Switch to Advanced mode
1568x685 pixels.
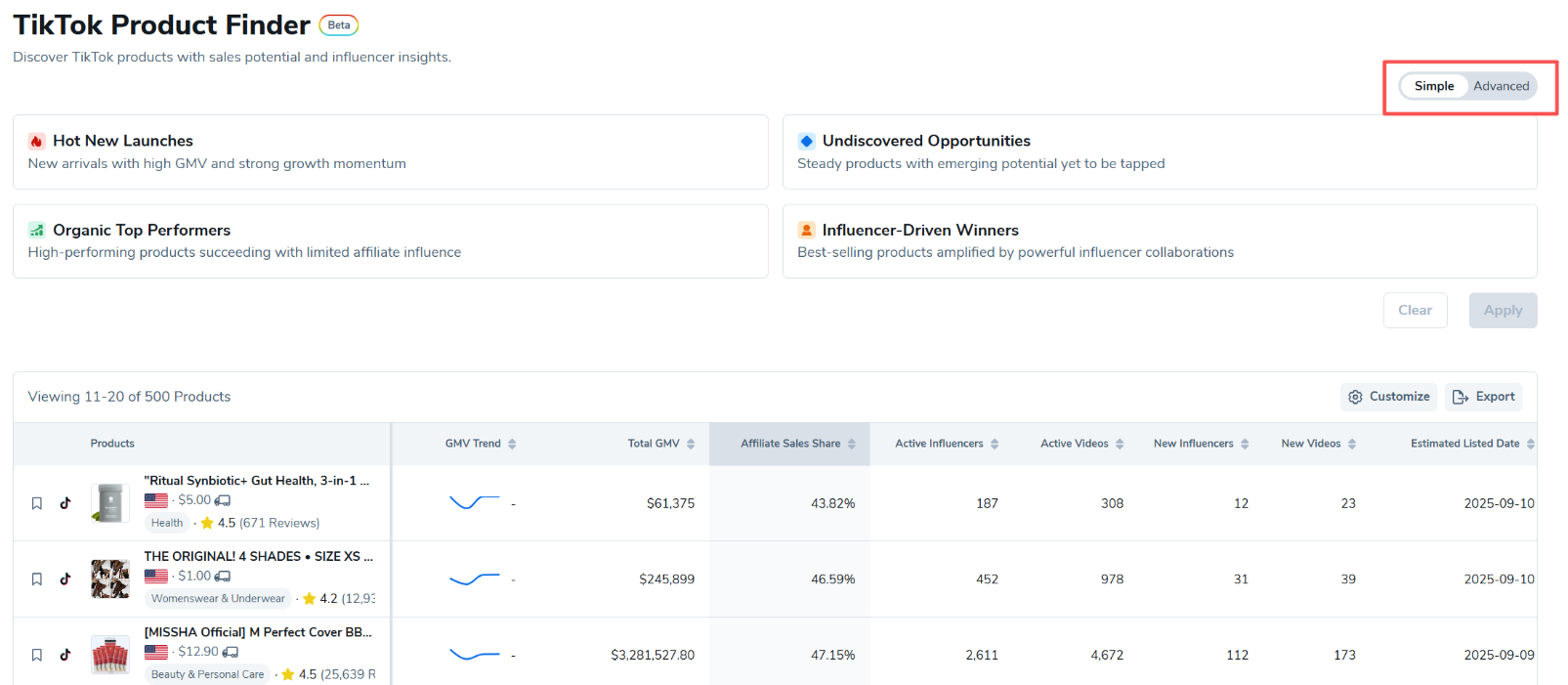click(x=1501, y=86)
